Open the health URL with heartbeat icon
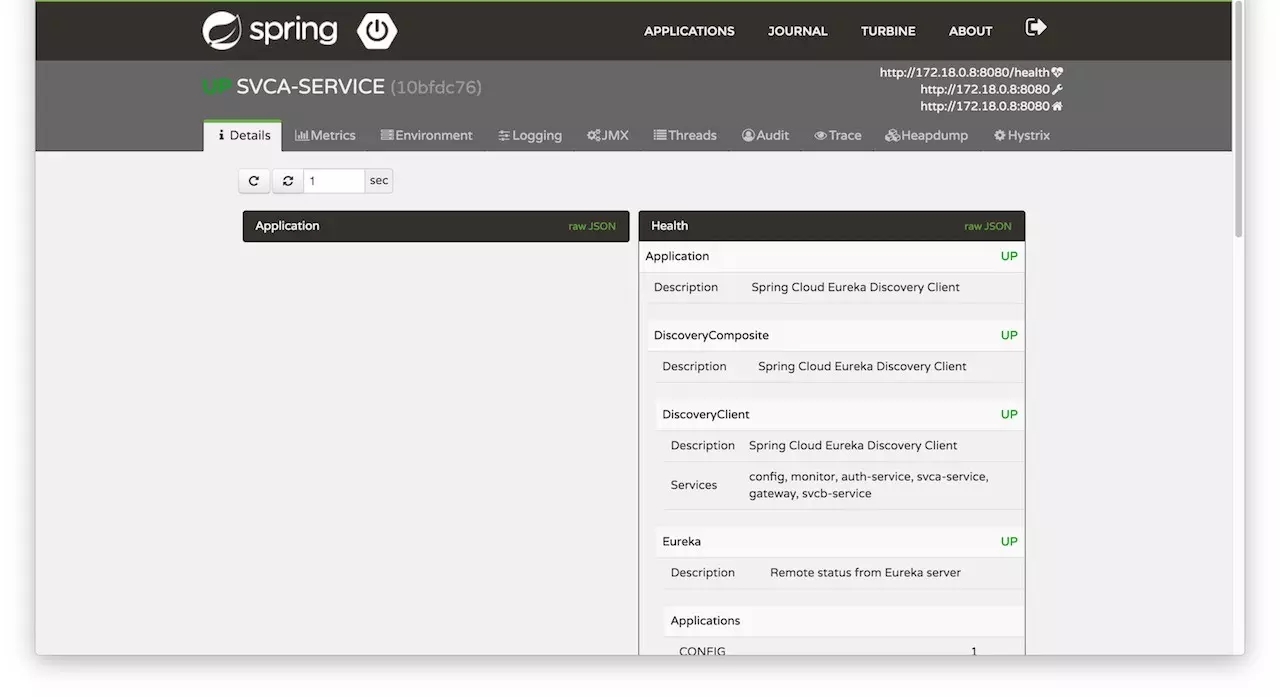This screenshot has height=697, width=1280. 971,72
